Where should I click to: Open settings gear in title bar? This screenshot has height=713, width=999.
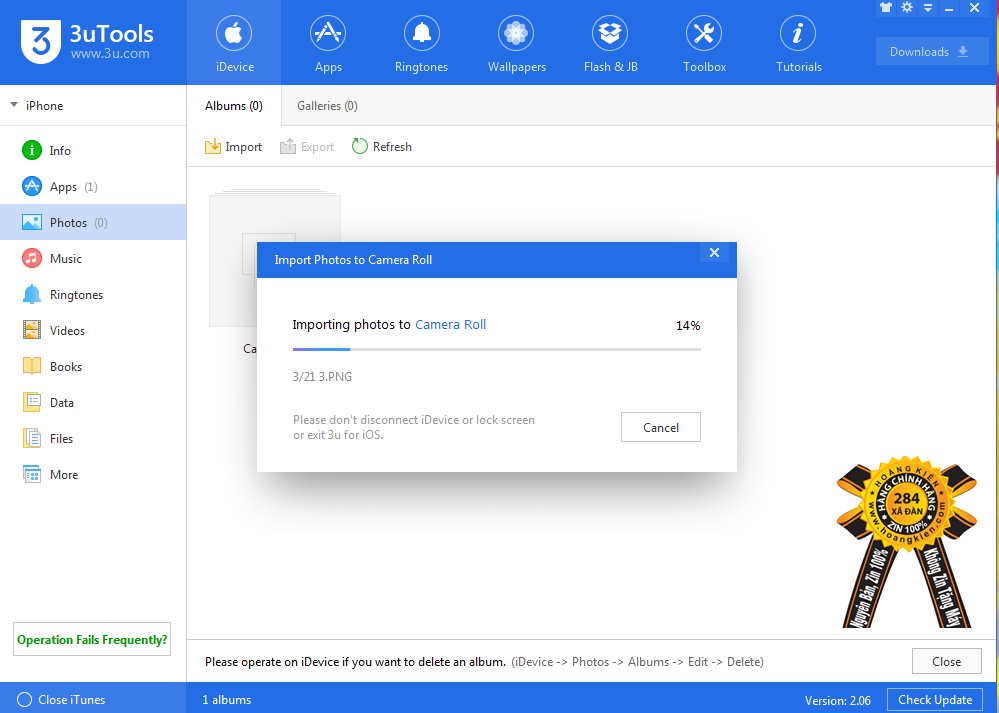(x=907, y=8)
